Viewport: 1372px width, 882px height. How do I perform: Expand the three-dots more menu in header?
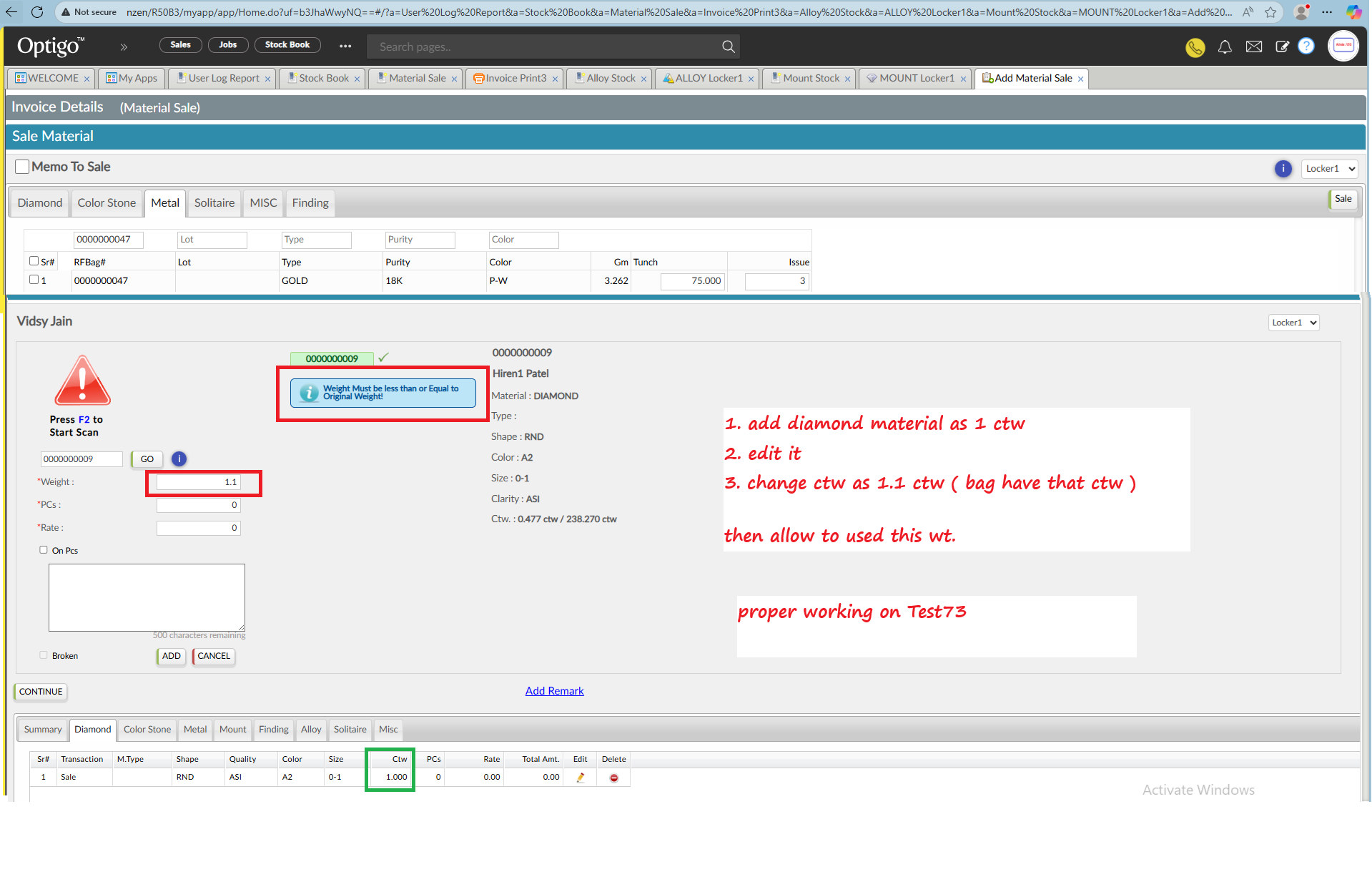point(345,46)
